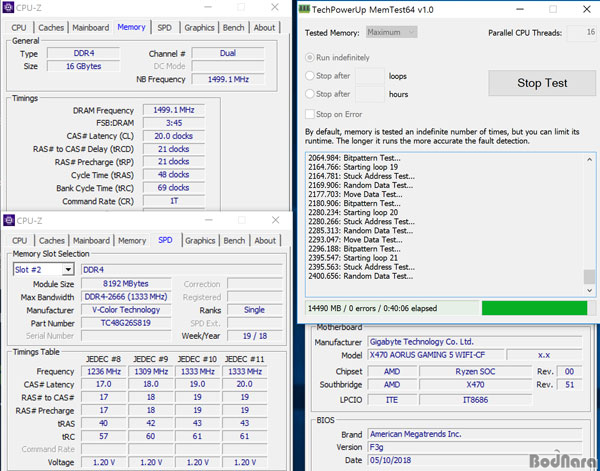Click CPU-Z app icon in Memory window title
The height and width of the screenshot is (471, 600).
click(8, 7)
